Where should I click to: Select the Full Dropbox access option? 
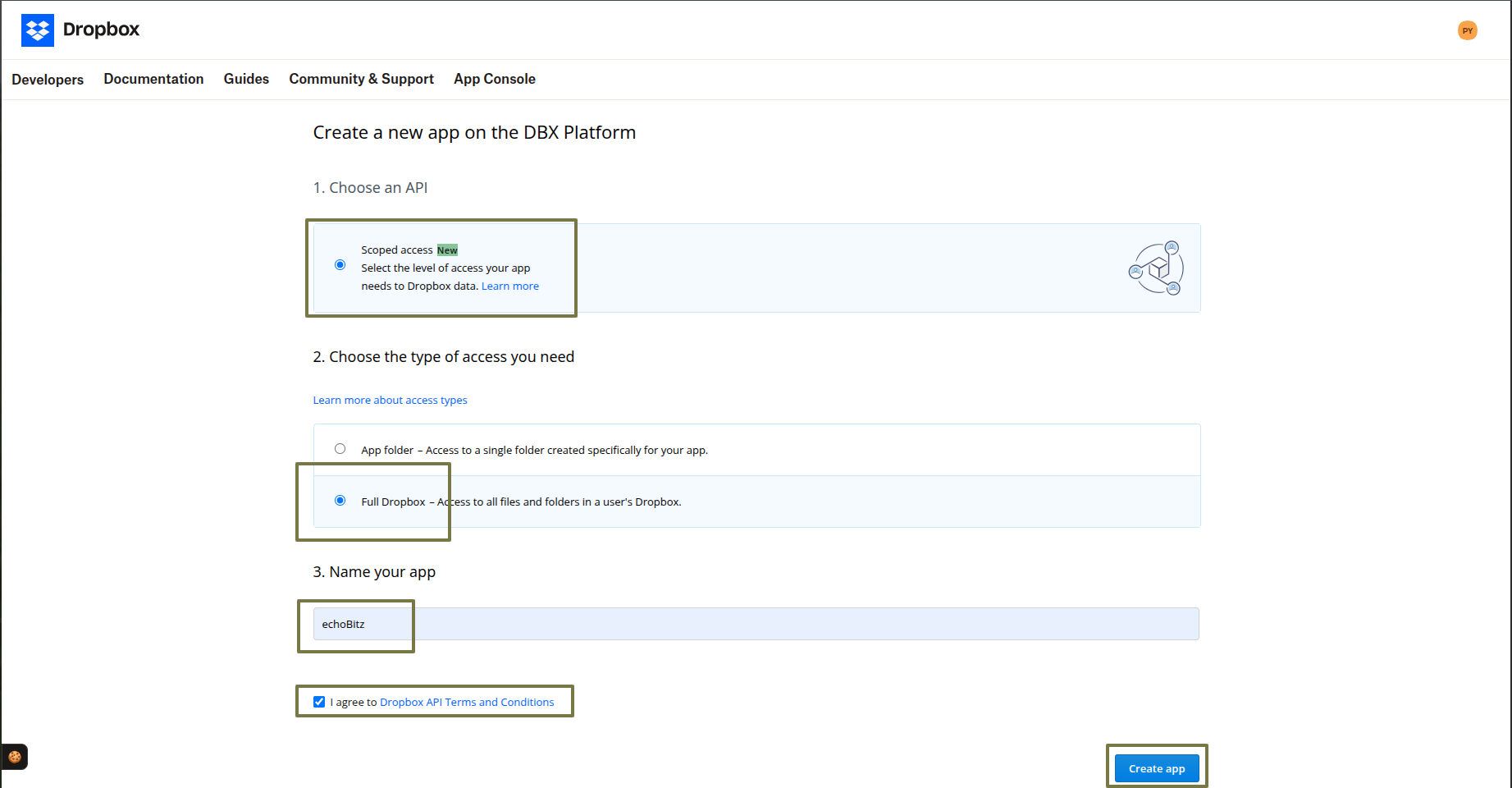(x=340, y=501)
